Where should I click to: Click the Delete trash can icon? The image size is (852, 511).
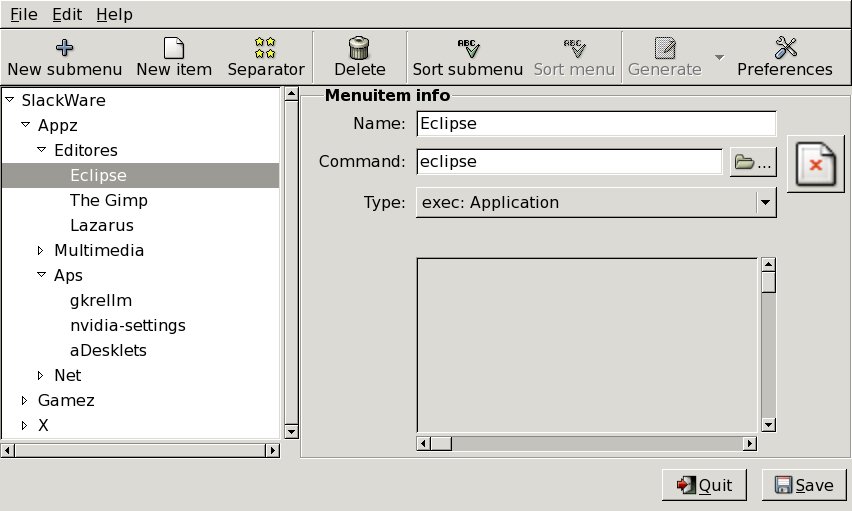click(x=359, y=48)
